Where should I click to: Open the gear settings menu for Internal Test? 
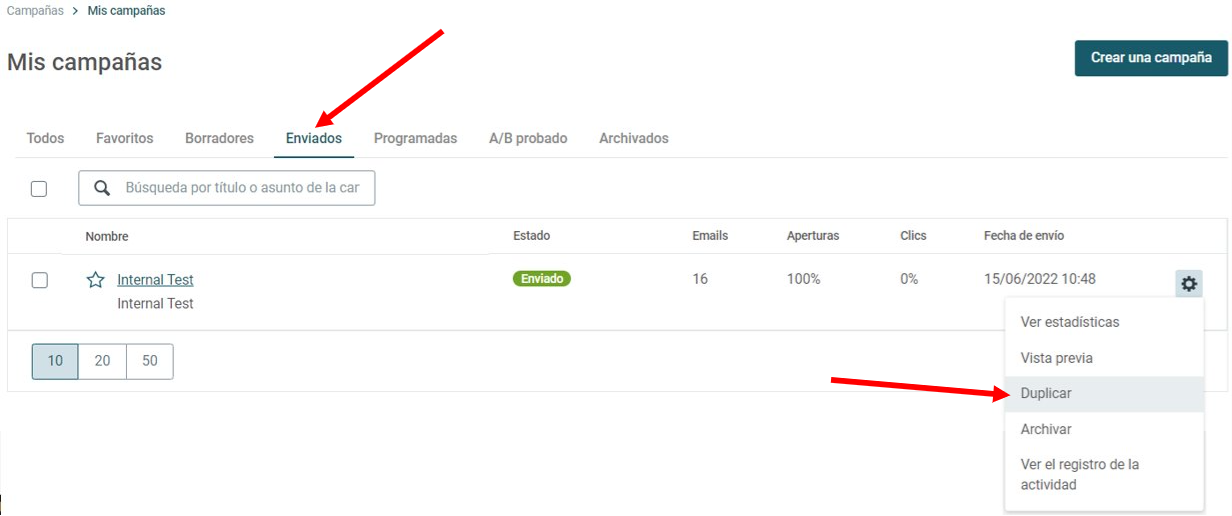(x=1188, y=284)
